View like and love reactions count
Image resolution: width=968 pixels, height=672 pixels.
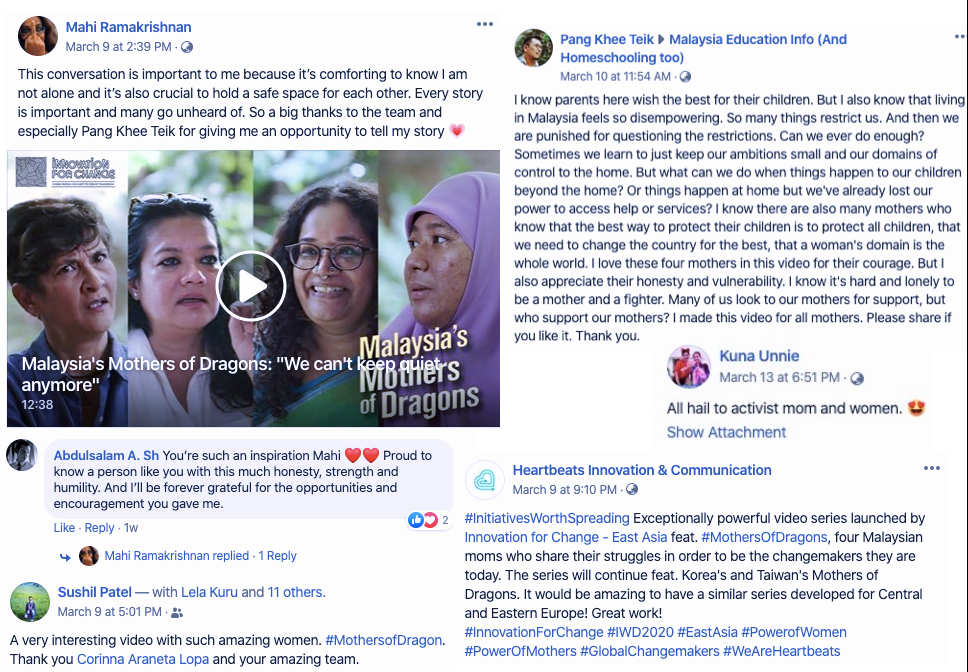(x=428, y=520)
